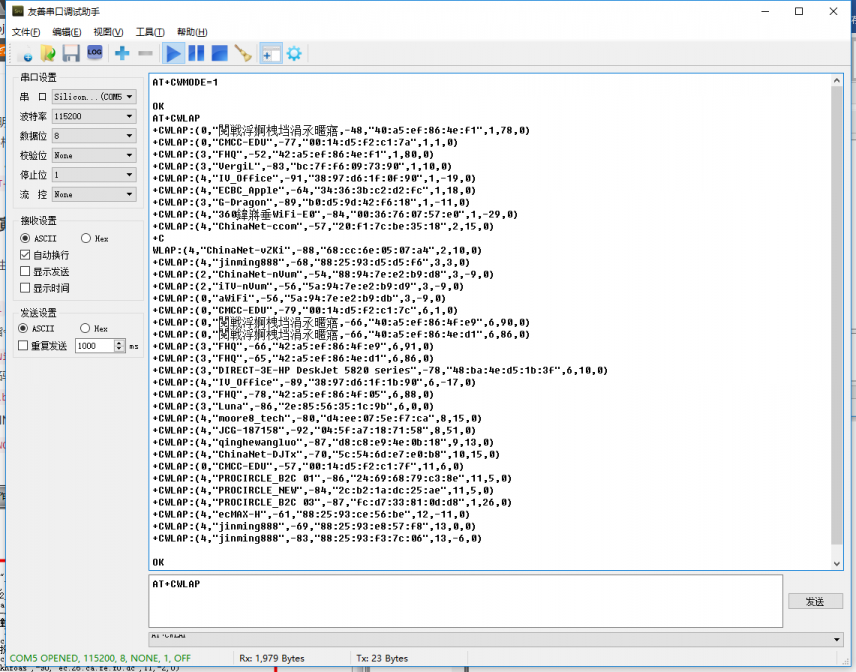This screenshot has height=672, width=856.
Task: Click the save floppy disk icon
Action: pos(71,53)
